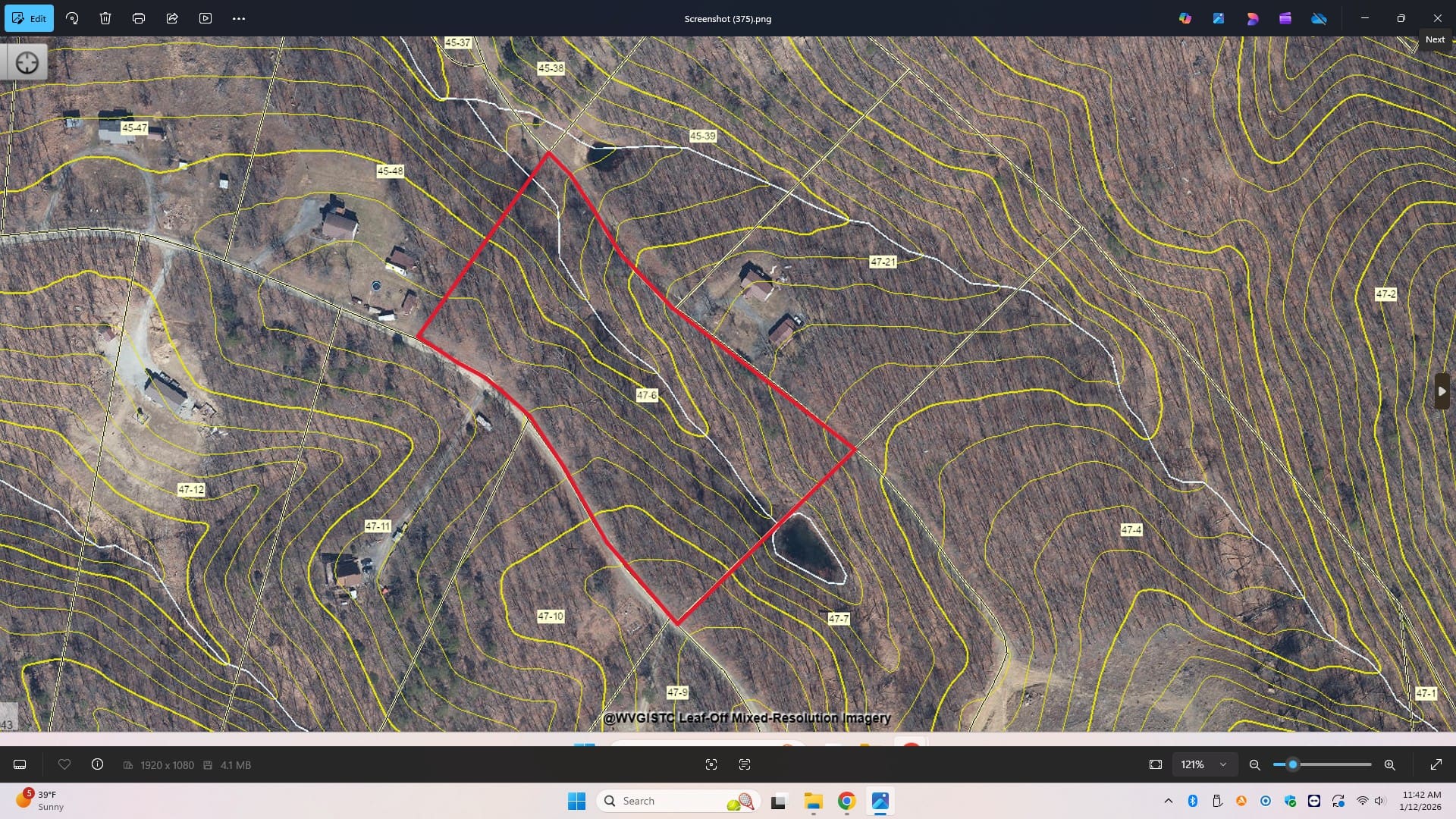Click the scan text icon
Screen dimensions: 1456x819
pyautogui.click(x=745, y=764)
